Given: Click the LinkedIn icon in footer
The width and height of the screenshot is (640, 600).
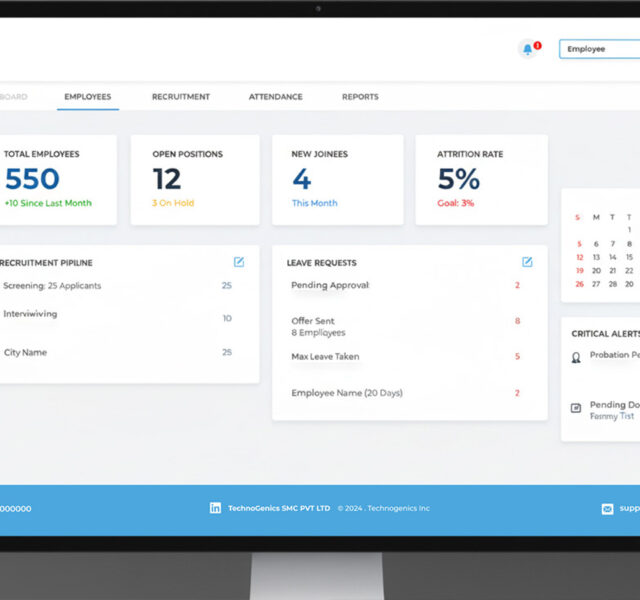Looking at the screenshot, I should (x=215, y=508).
